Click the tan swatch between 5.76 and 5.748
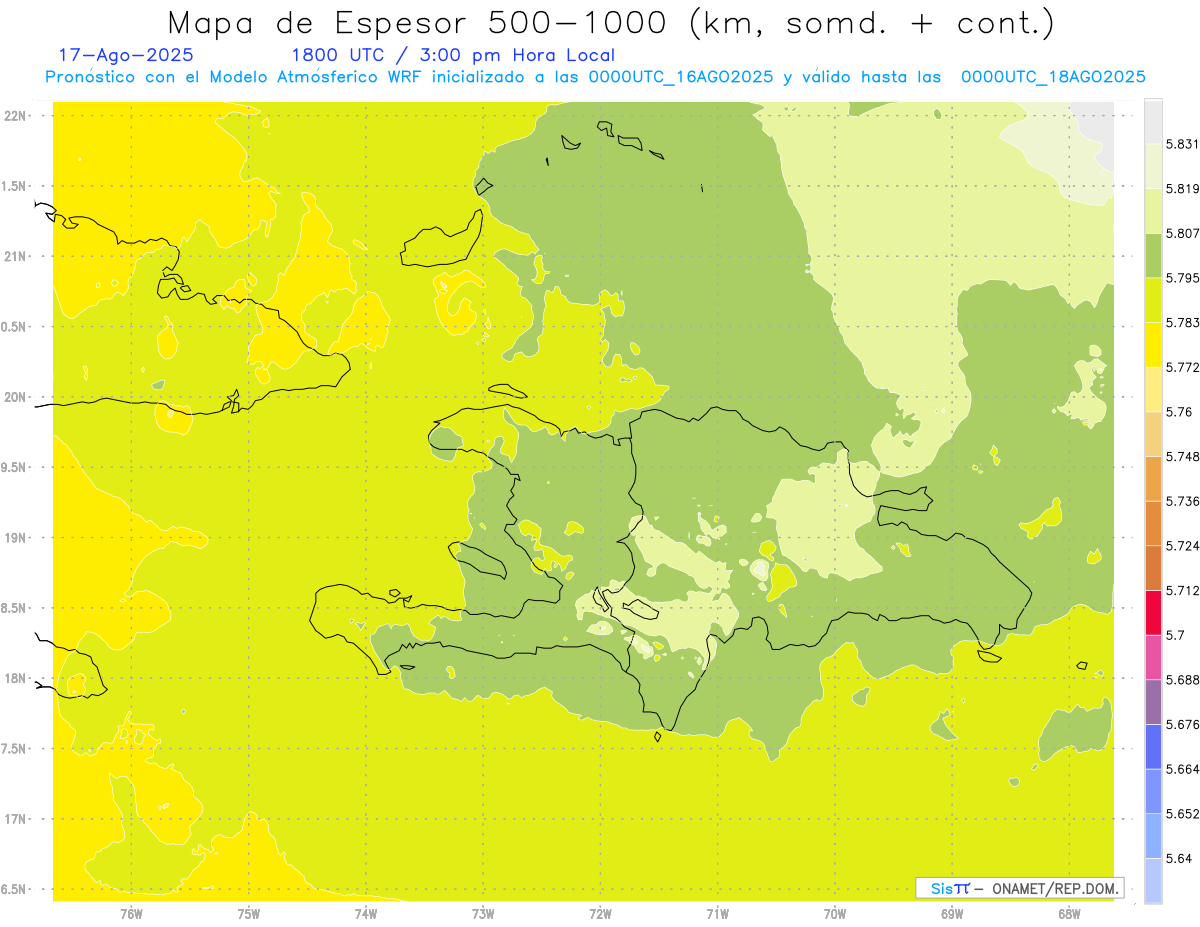Image resolution: width=1200 pixels, height=927 pixels. tap(1153, 434)
